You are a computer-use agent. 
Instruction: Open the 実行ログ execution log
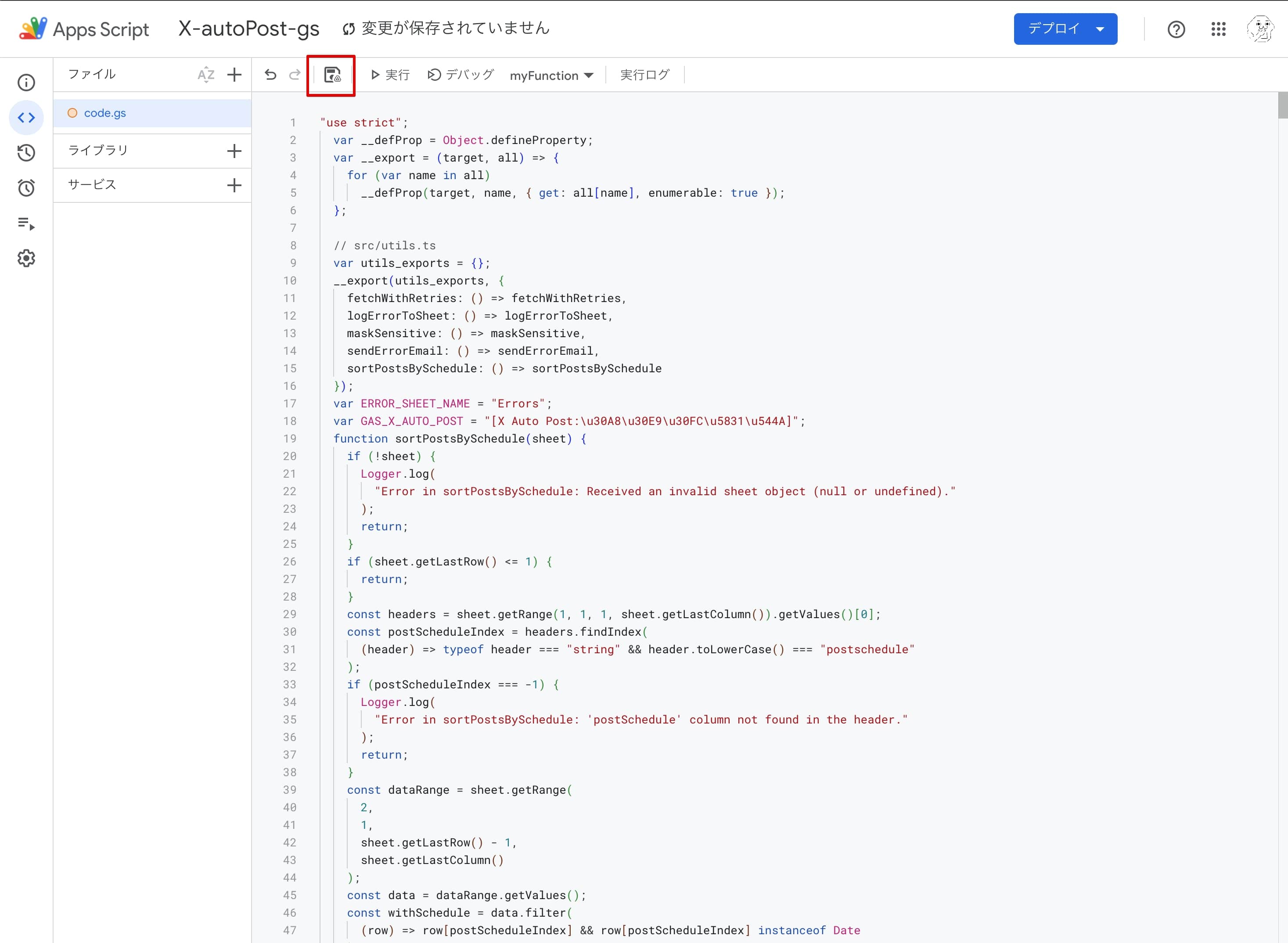[645, 75]
